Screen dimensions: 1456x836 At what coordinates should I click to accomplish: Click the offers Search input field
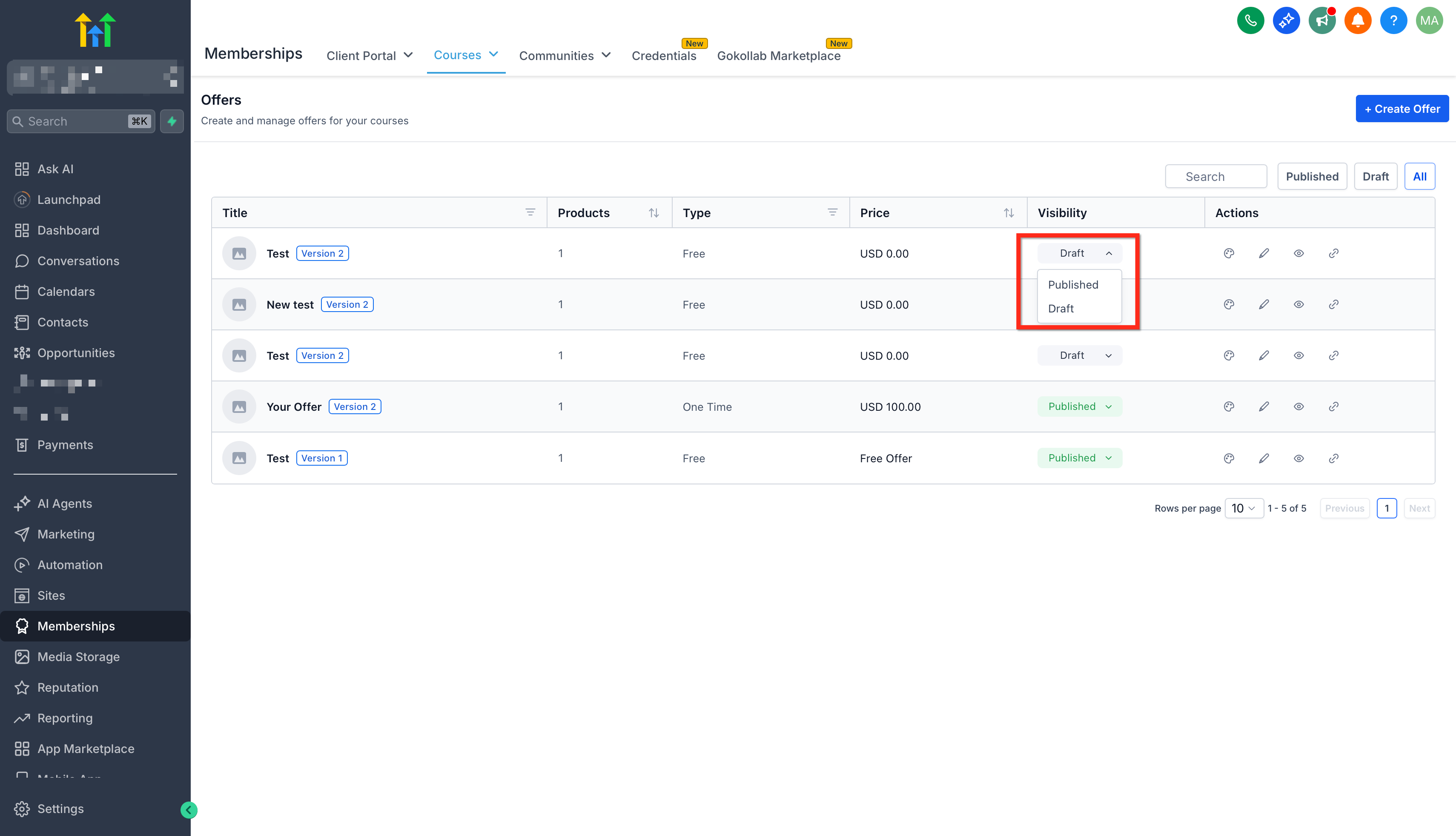coord(1215,176)
